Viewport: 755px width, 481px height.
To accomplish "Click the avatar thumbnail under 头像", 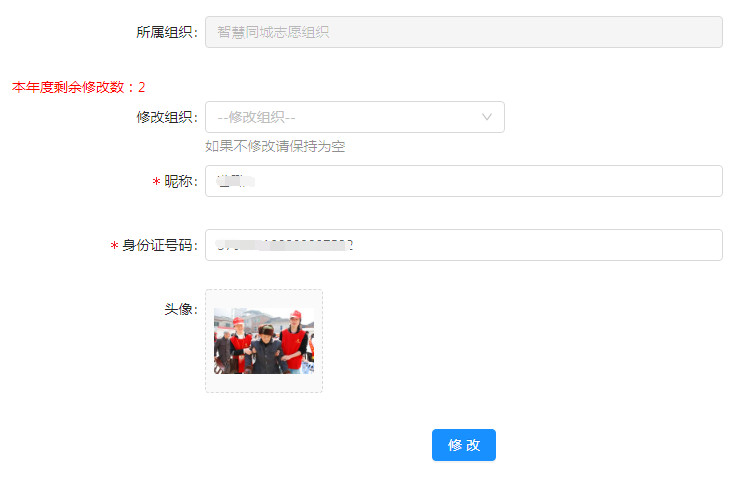I will coord(264,341).
